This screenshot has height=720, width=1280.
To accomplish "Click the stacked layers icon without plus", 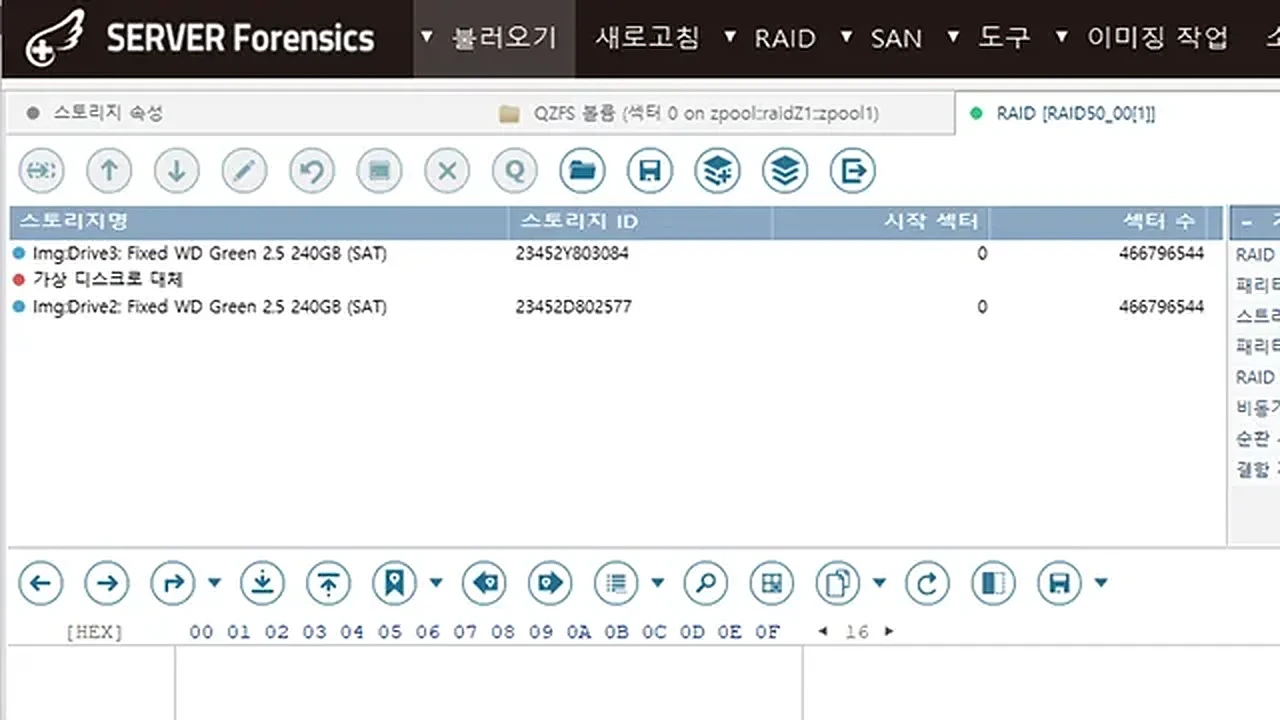I will pyautogui.click(x=785, y=171).
